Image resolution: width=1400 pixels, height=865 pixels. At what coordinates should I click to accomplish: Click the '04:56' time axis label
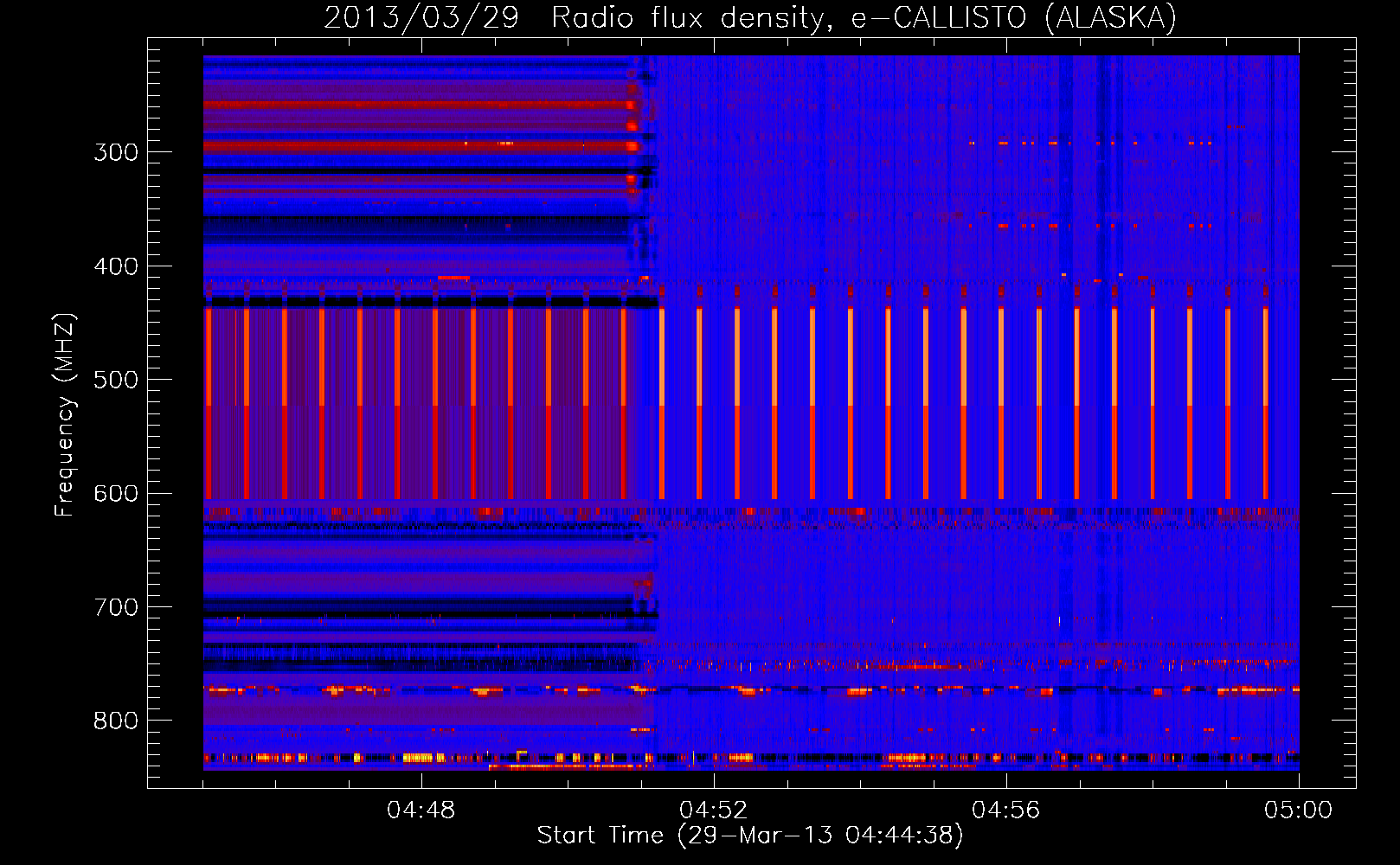[x=1006, y=811]
